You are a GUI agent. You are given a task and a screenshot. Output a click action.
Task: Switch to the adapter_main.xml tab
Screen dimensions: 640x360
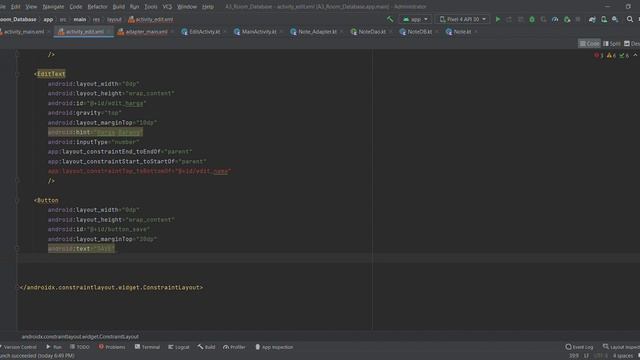(x=146, y=32)
